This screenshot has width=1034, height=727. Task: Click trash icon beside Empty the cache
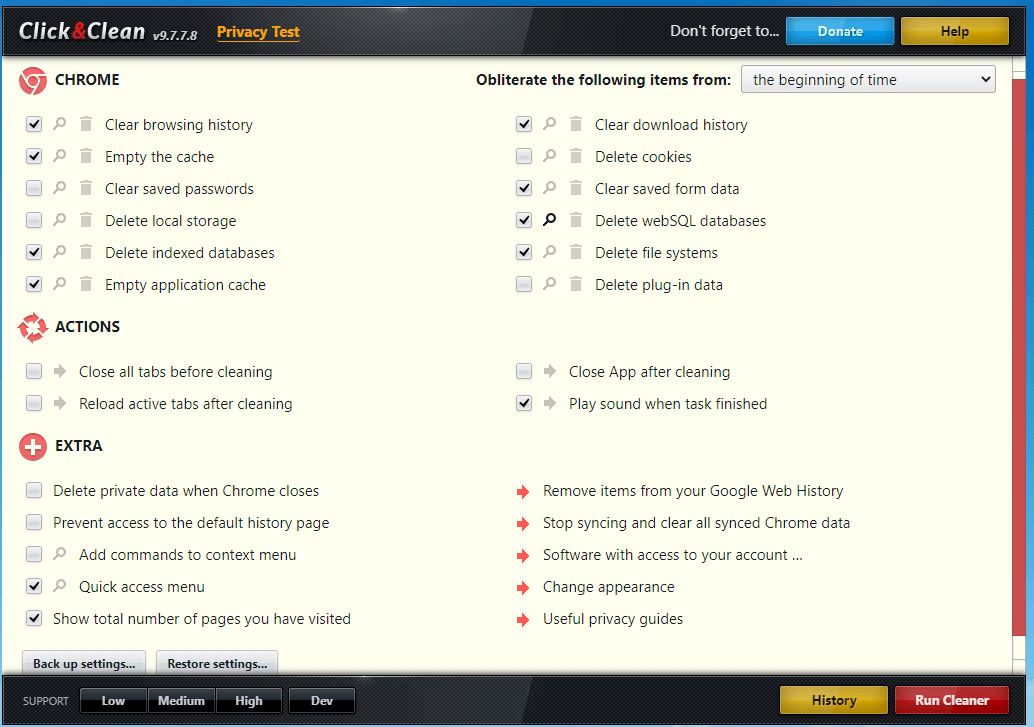point(86,157)
